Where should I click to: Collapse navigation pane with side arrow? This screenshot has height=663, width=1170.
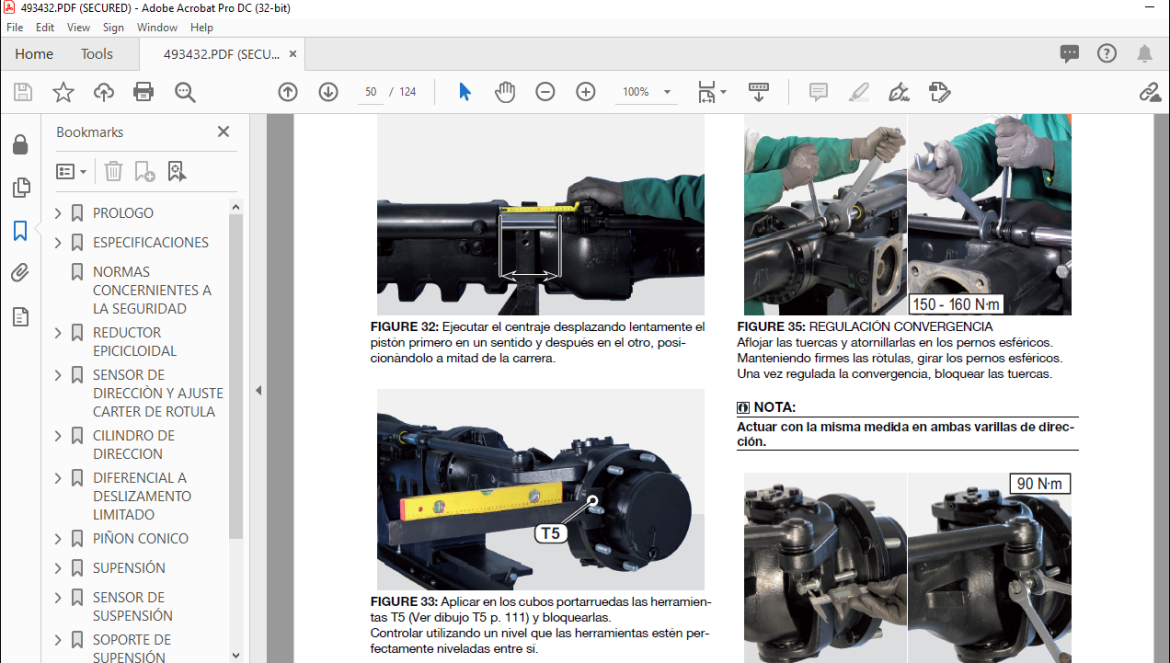[258, 390]
